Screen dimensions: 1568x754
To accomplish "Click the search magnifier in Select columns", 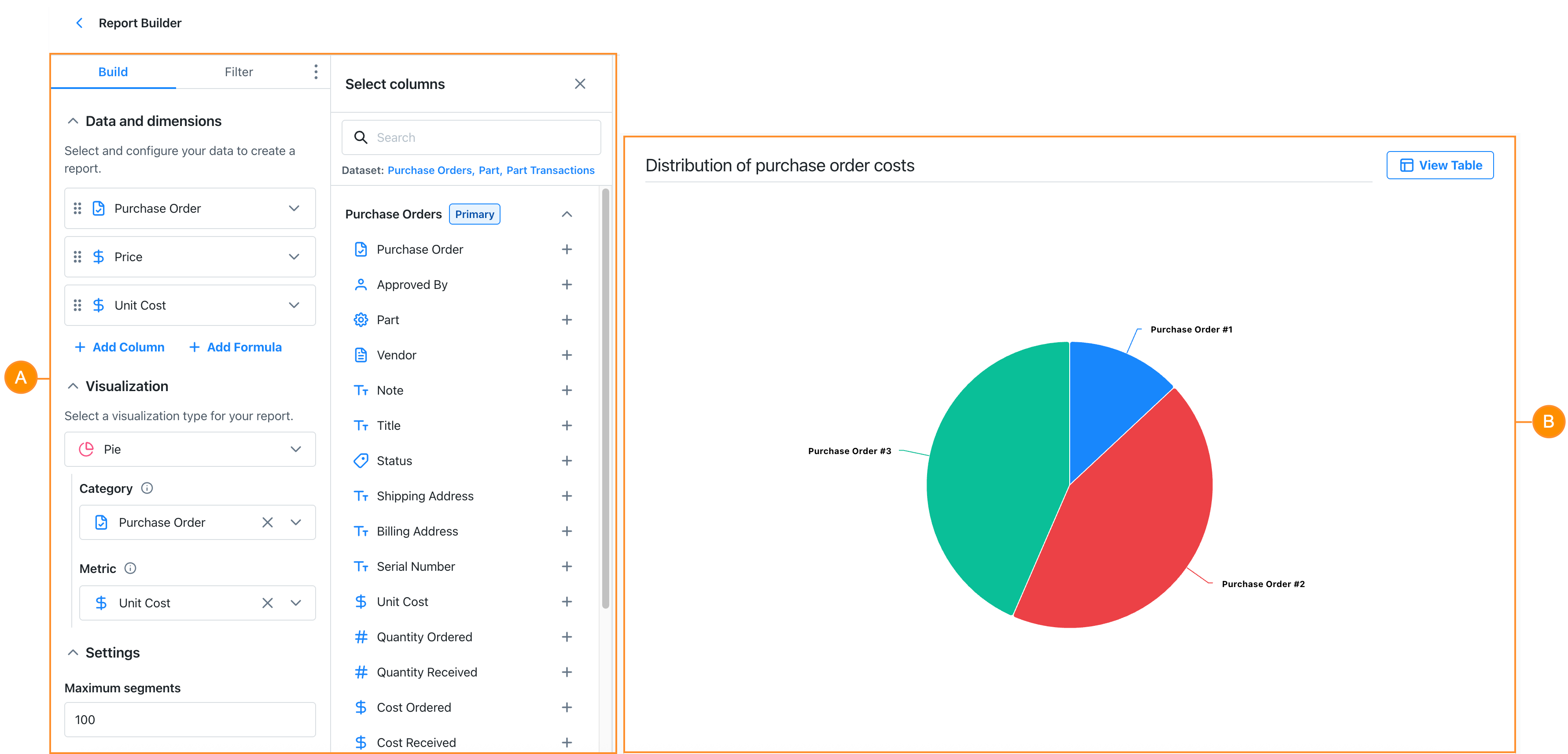I will (361, 137).
